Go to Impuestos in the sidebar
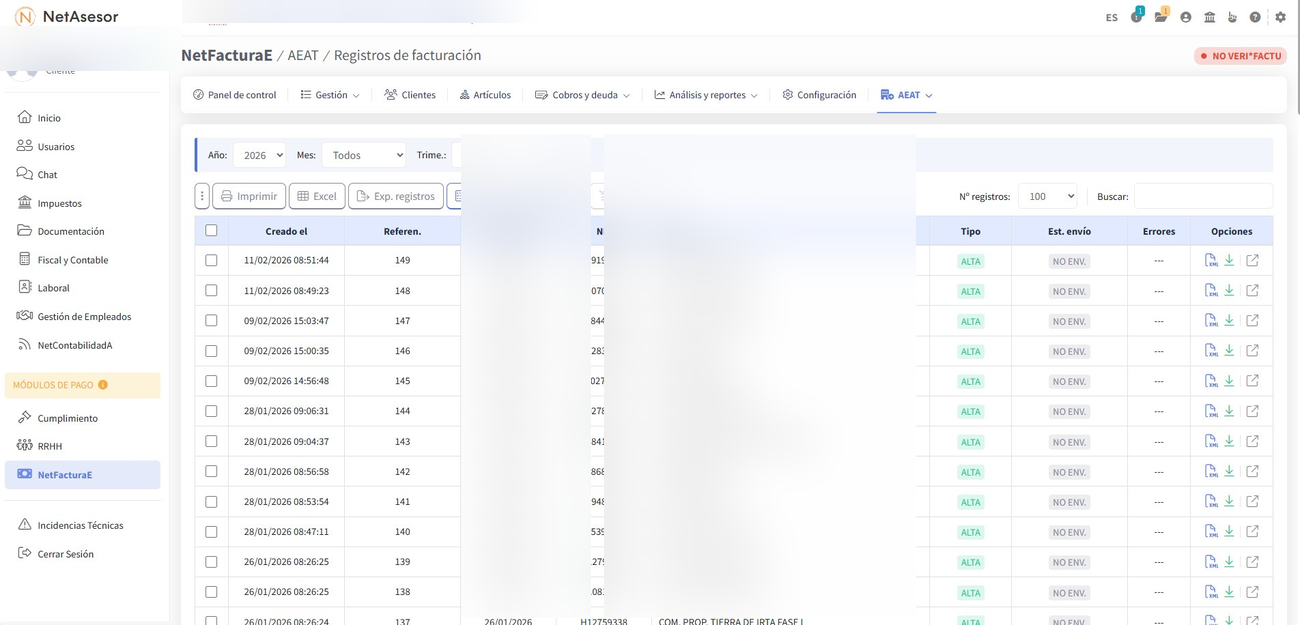Image resolution: width=1300 pixels, height=625 pixels. 59,203
